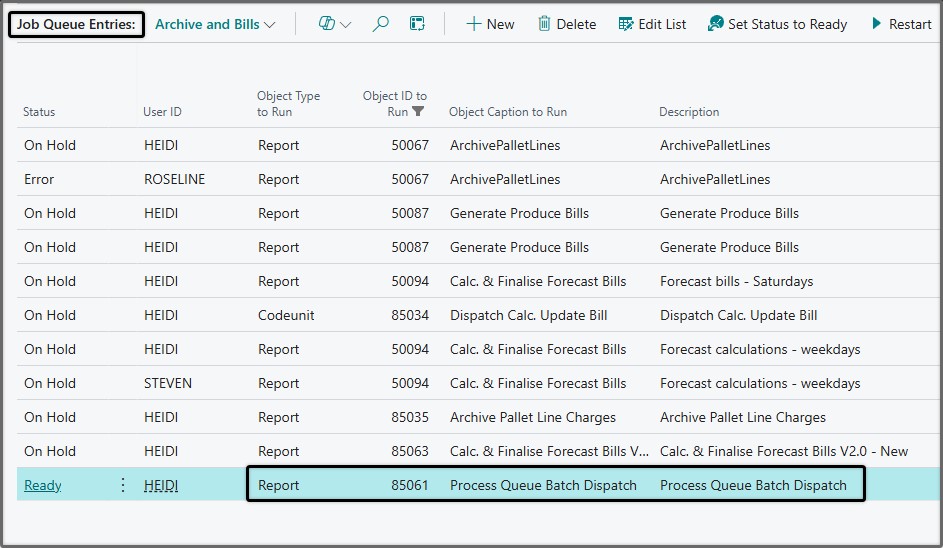Select the Error status cell
This screenshot has height=548, width=943.
click(39, 179)
